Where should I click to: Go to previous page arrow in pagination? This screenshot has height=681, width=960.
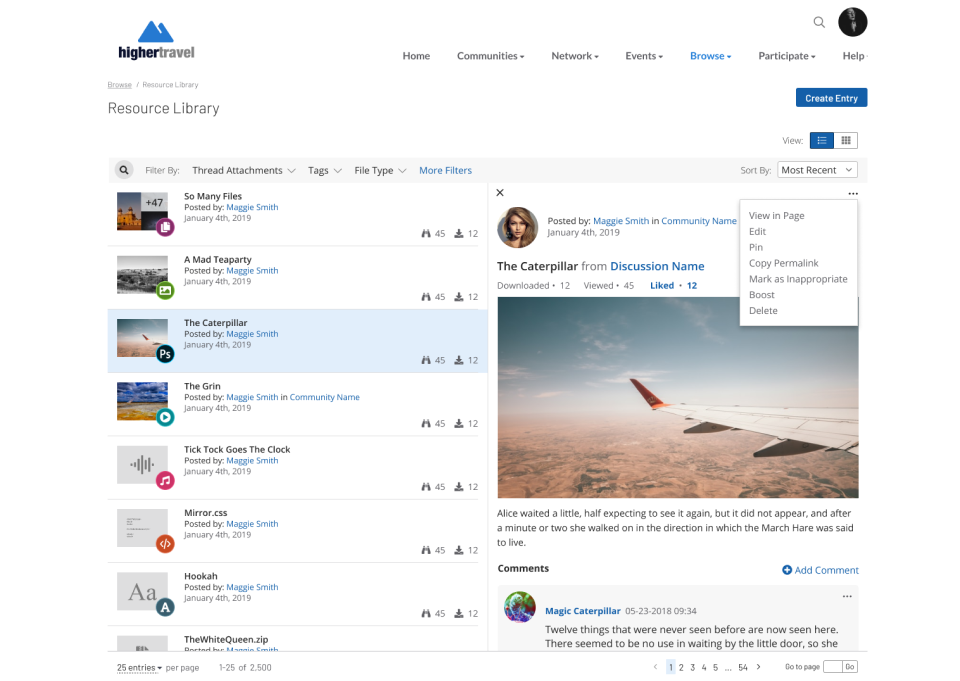[655, 667]
